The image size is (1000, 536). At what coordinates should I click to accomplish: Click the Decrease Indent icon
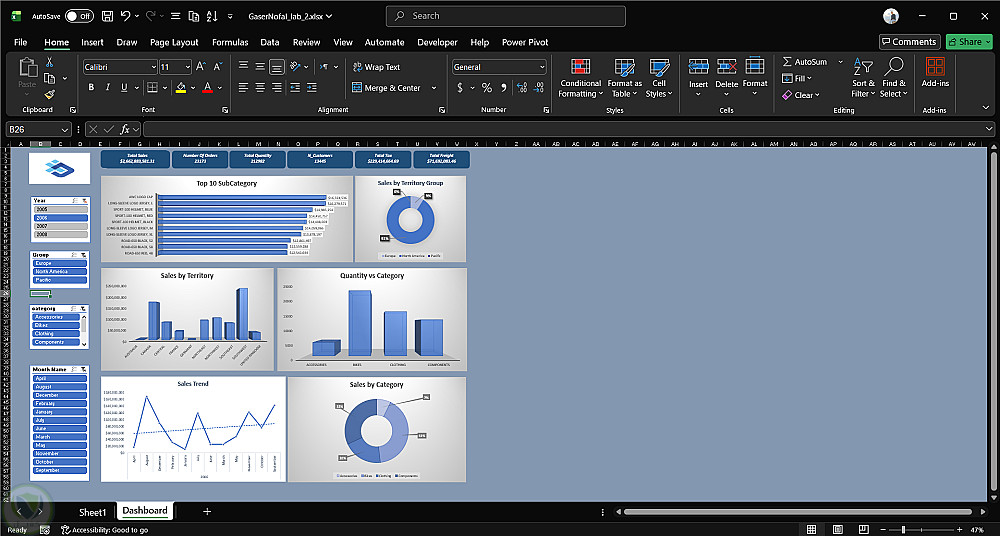pyautogui.click(x=295, y=87)
